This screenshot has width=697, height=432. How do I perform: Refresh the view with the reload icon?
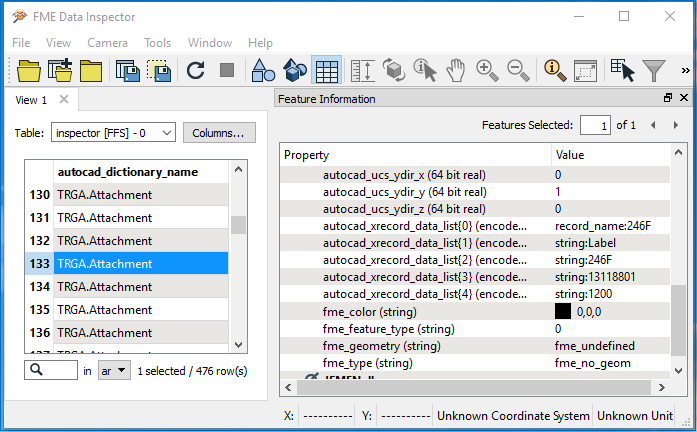(x=196, y=71)
